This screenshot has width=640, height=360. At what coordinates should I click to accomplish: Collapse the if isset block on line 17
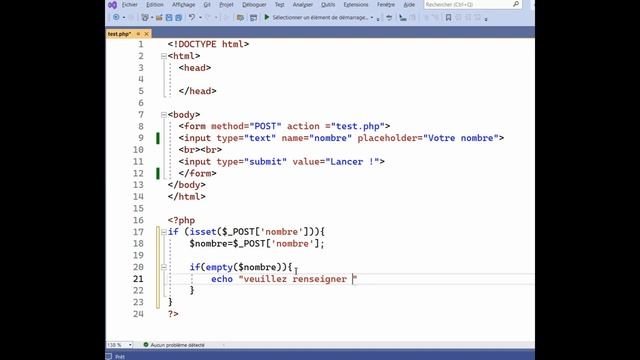pos(164,232)
